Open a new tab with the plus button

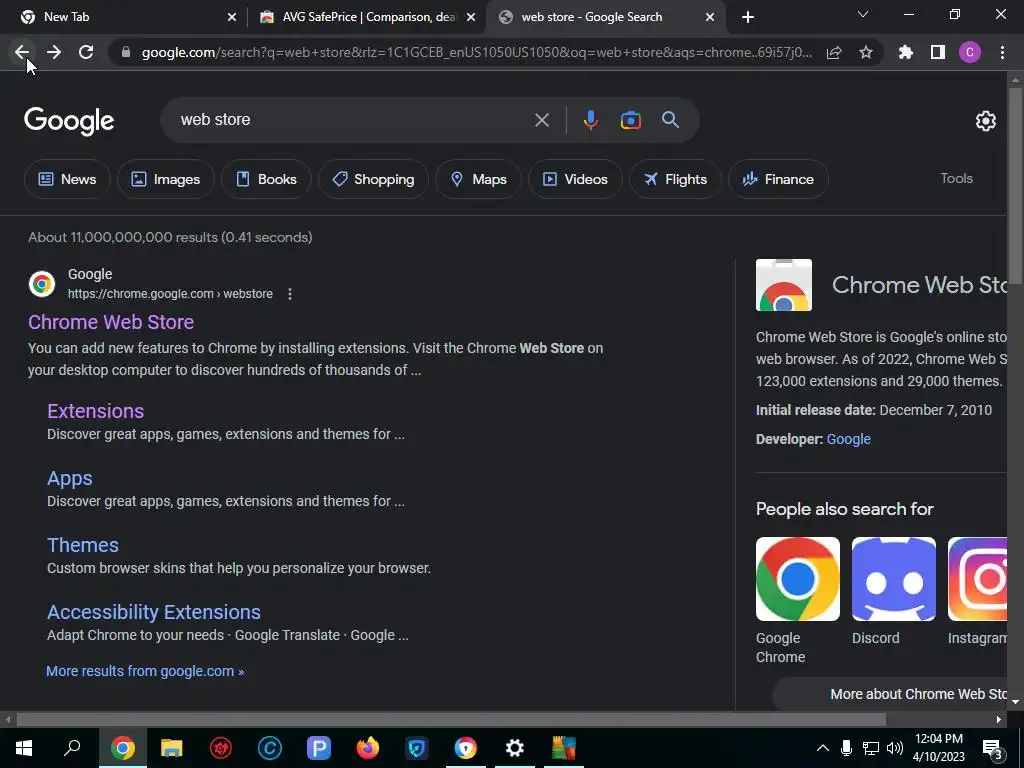click(x=748, y=17)
